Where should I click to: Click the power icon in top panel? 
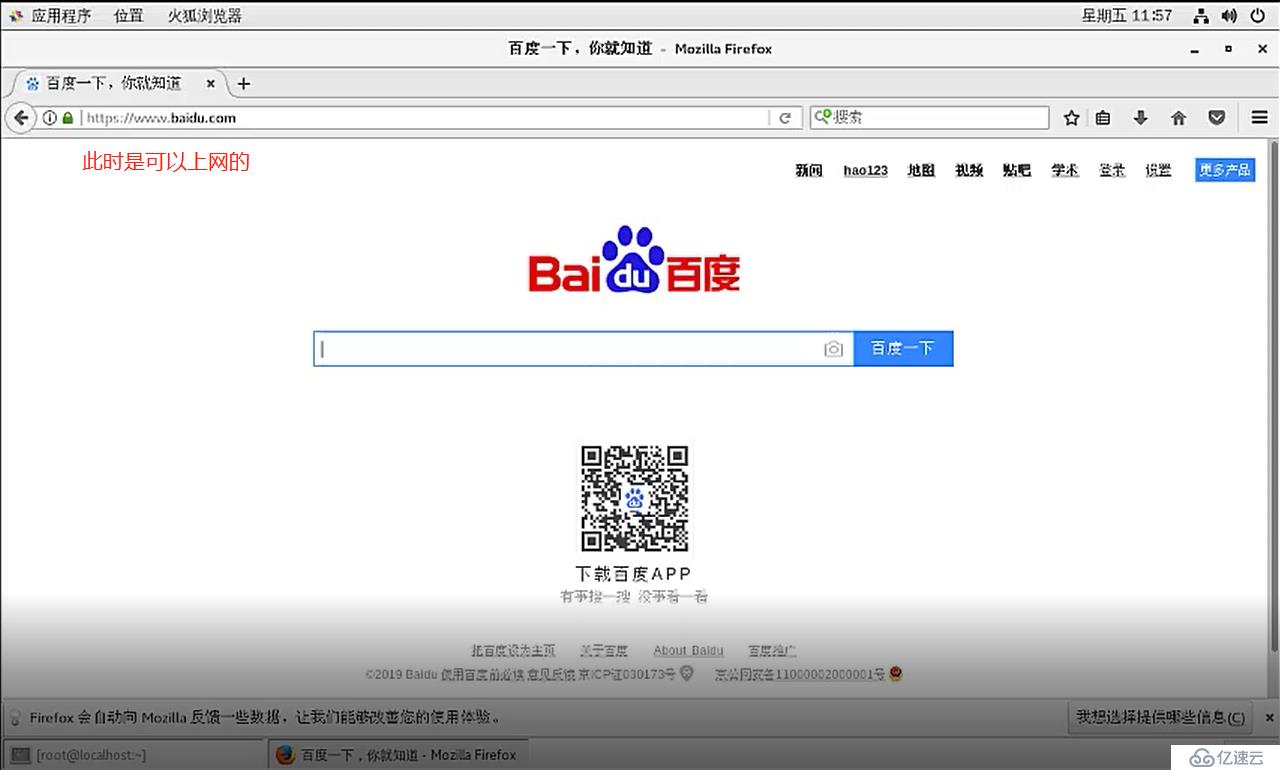[1257, 15]
